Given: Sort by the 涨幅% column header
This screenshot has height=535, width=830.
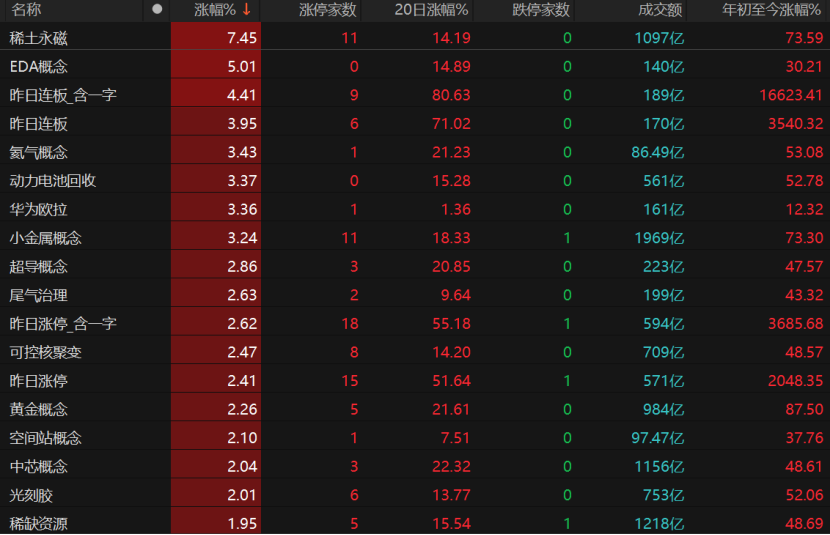Looking at the screenshot, I should pyautogui.click(x=214, y=10).
